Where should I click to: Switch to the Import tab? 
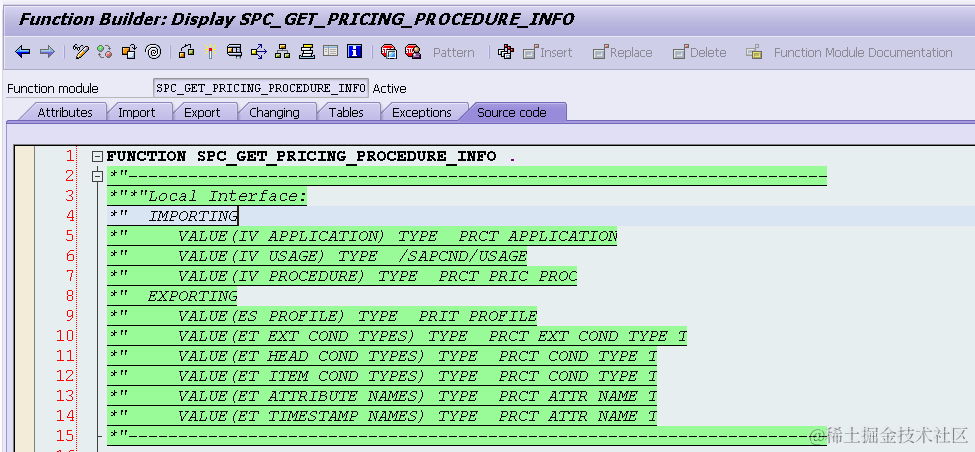(137, 113)
